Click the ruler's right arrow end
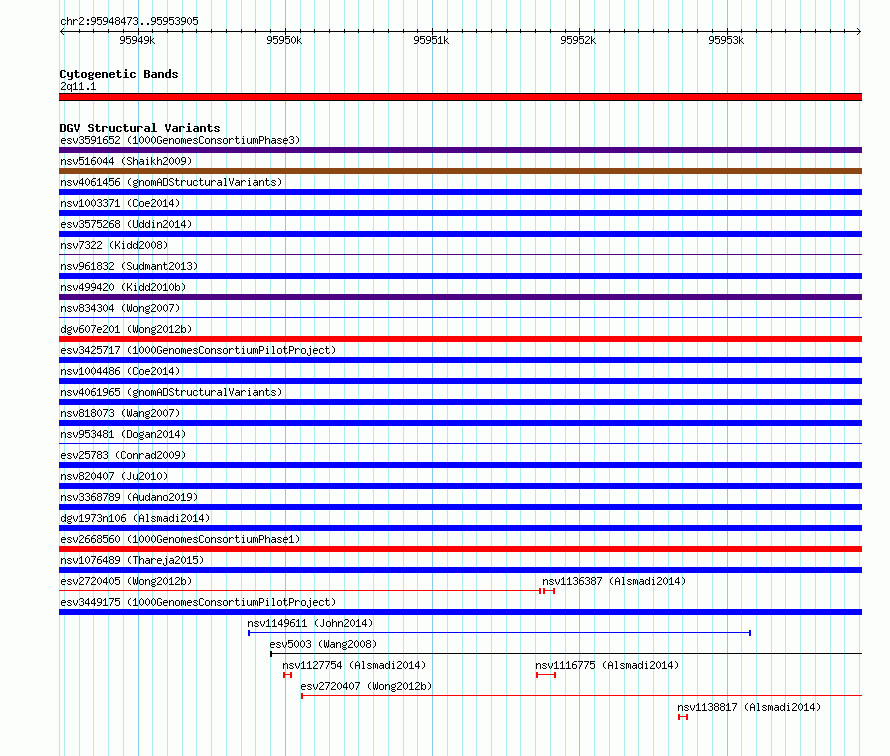 tap(859, 31)
